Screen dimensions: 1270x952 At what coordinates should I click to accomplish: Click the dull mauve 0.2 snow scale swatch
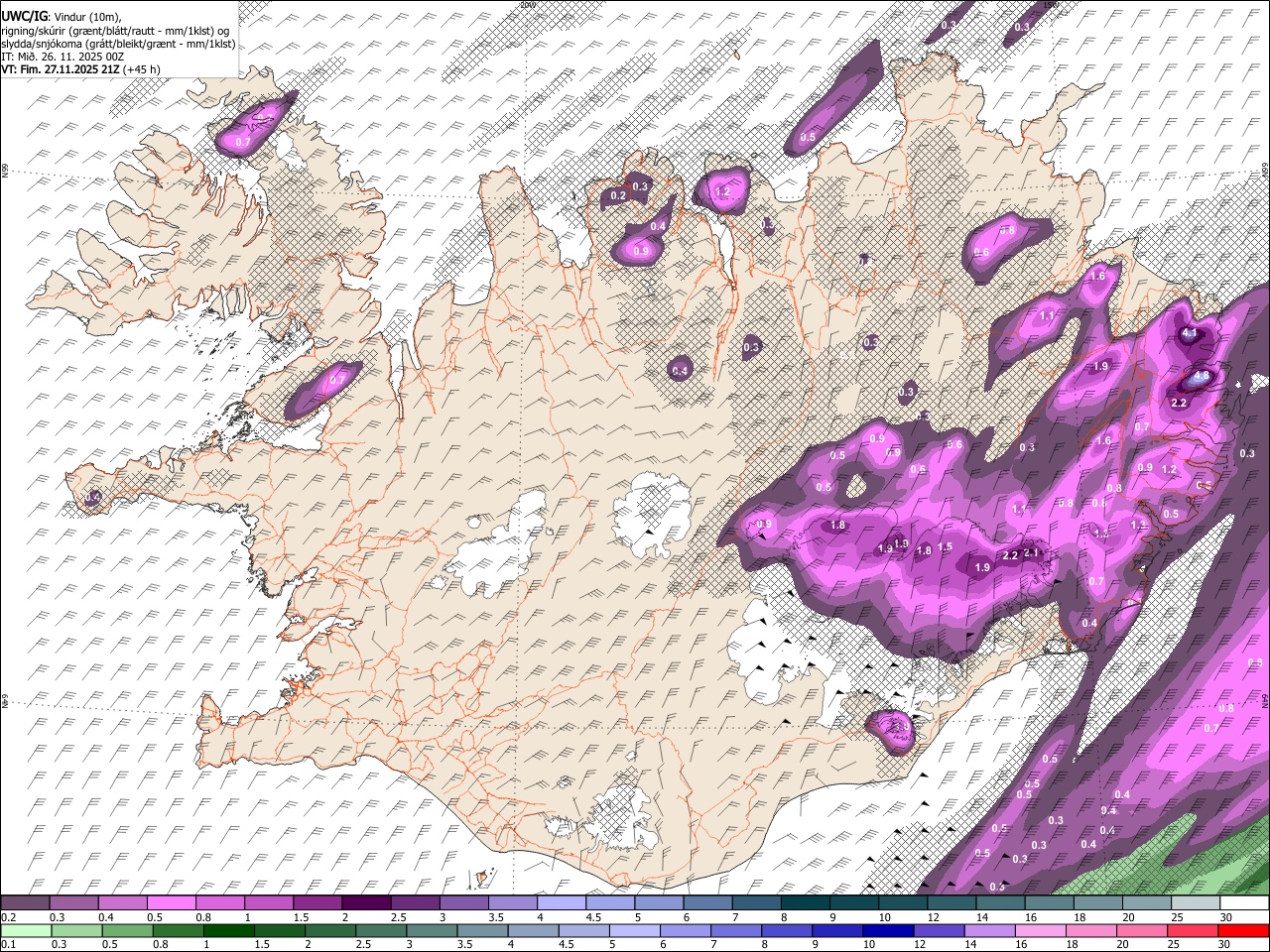point(25,903)
